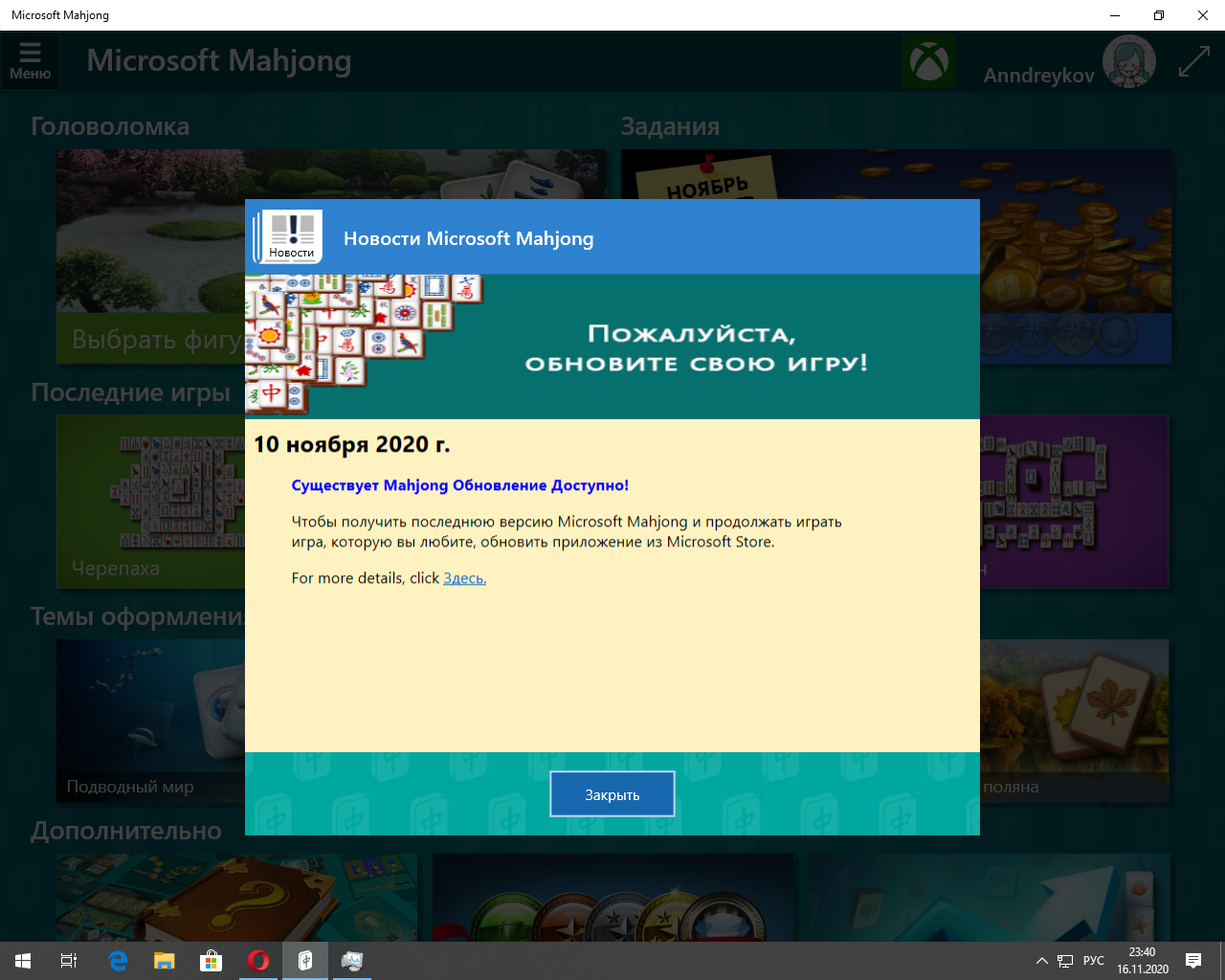Click the Microsoft Mahjong app title

[x=219, y=60]
